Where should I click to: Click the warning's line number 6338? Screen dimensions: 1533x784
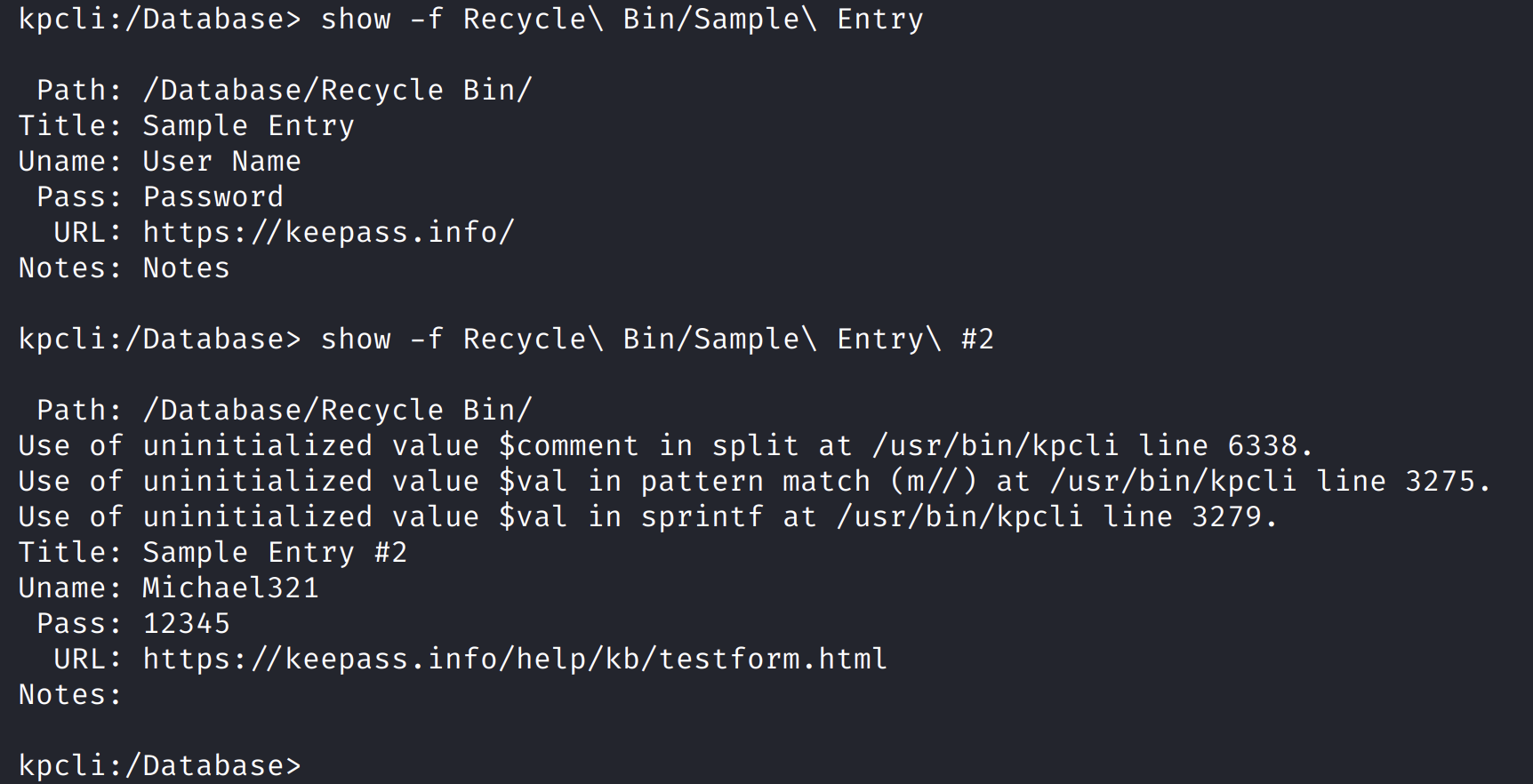tap(1262, 445)
